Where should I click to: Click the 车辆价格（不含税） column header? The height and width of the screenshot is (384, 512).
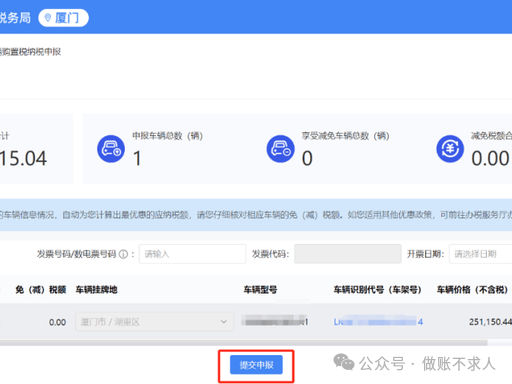[x=472, y=290]
